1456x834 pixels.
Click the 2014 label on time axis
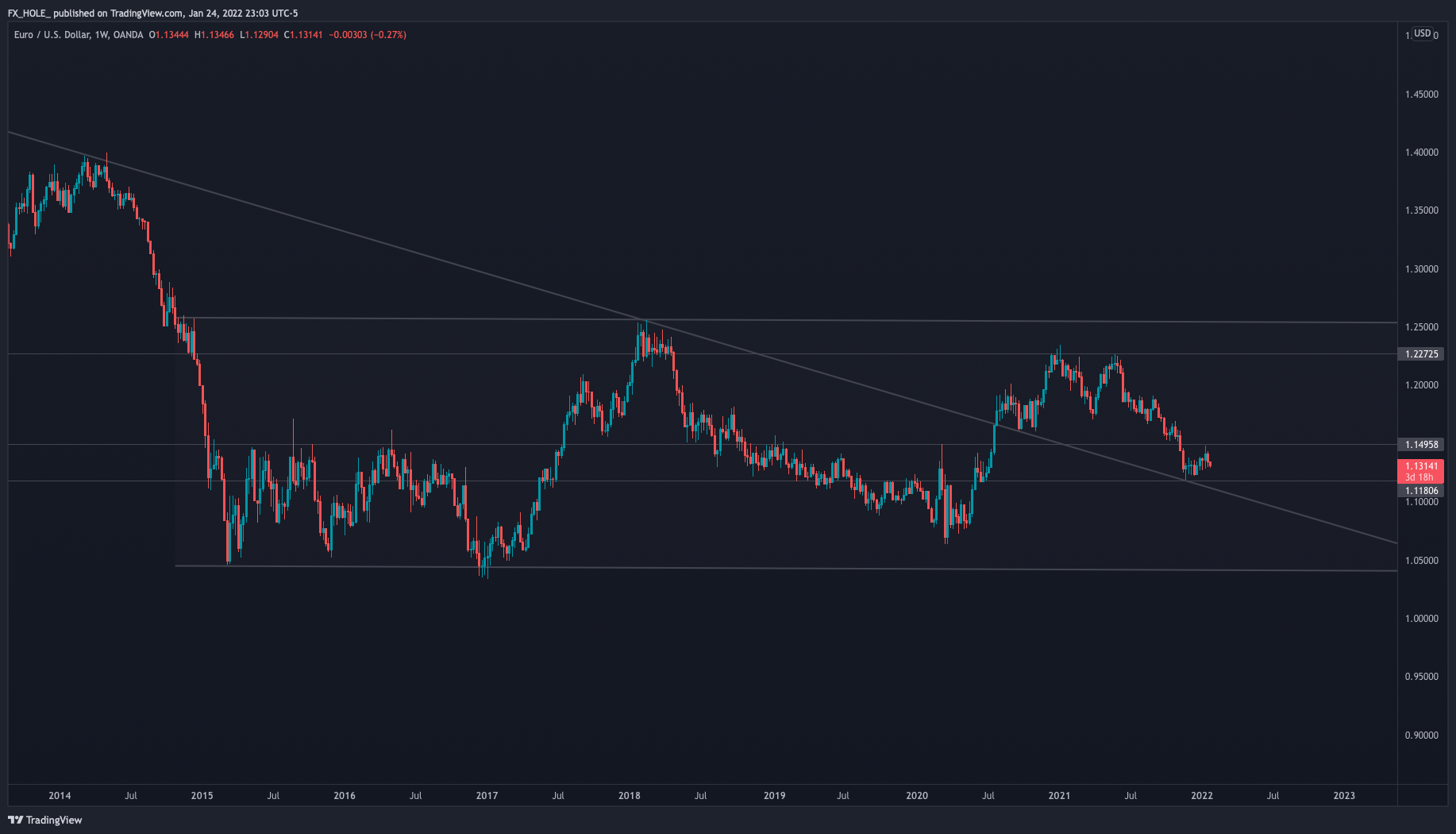(60, 796)
